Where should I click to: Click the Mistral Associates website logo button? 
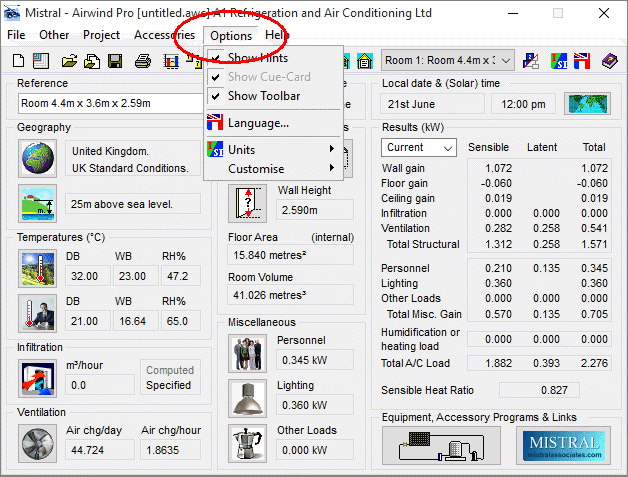click(x=563, y=444)
